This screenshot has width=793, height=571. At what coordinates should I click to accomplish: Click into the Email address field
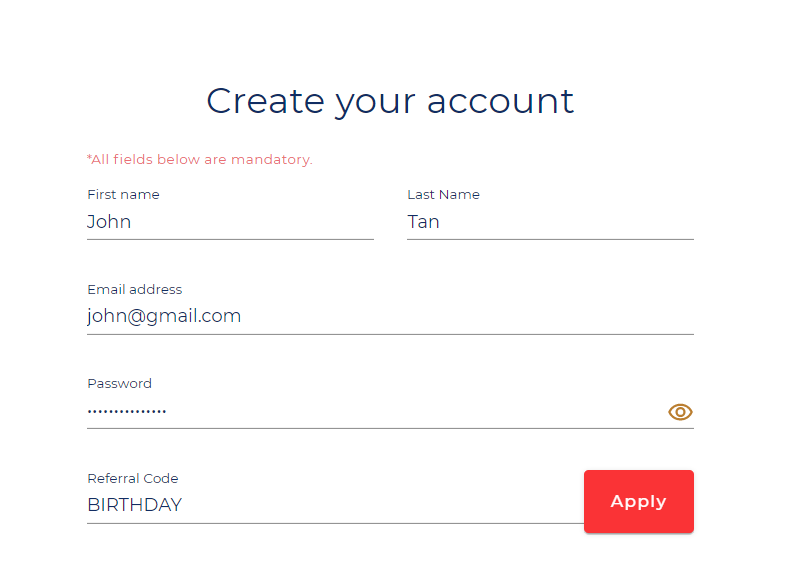point(390,317)
